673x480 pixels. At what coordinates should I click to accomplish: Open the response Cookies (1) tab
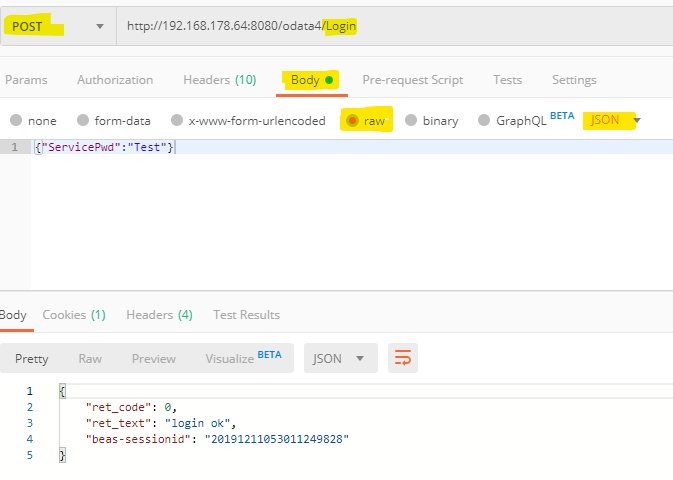coord(73,315)
